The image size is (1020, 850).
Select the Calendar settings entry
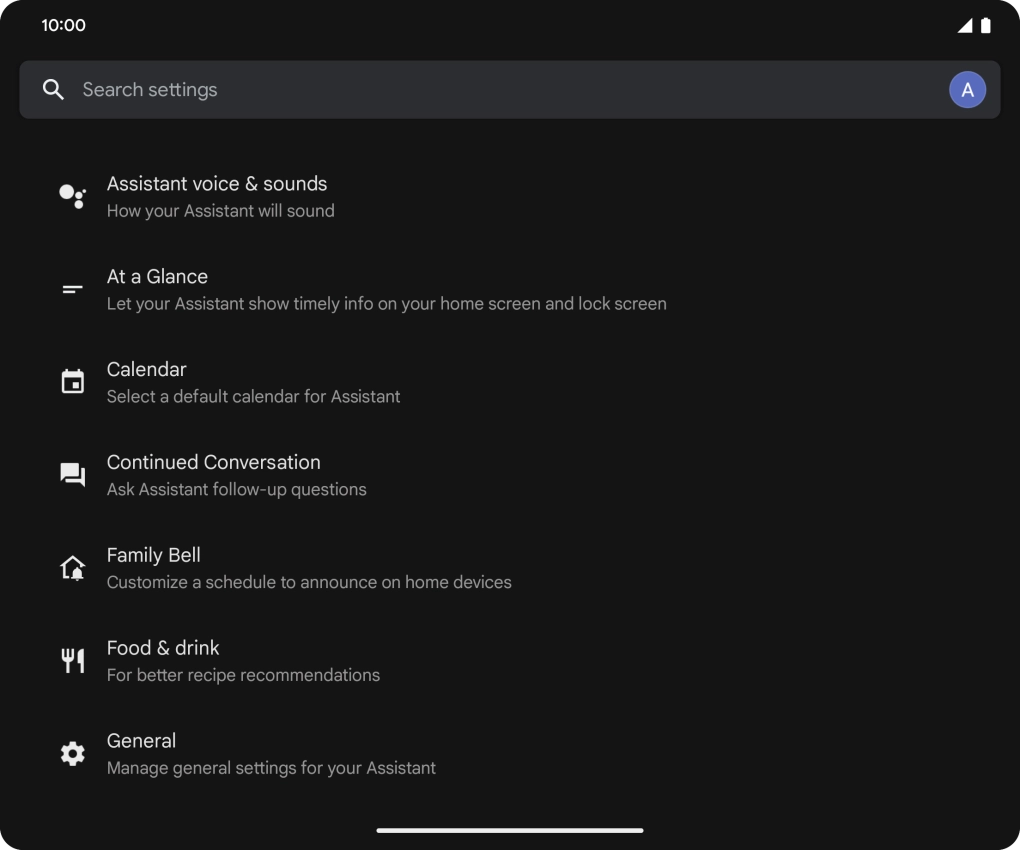[x=253, y=382]
